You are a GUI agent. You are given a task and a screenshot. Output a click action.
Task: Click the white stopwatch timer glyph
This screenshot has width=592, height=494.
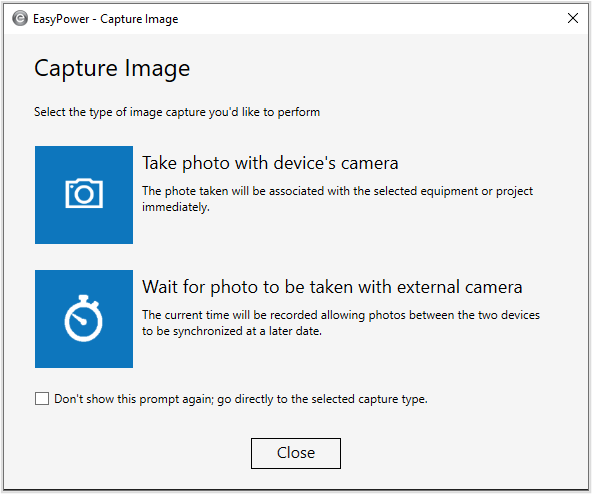coord(83,318)
